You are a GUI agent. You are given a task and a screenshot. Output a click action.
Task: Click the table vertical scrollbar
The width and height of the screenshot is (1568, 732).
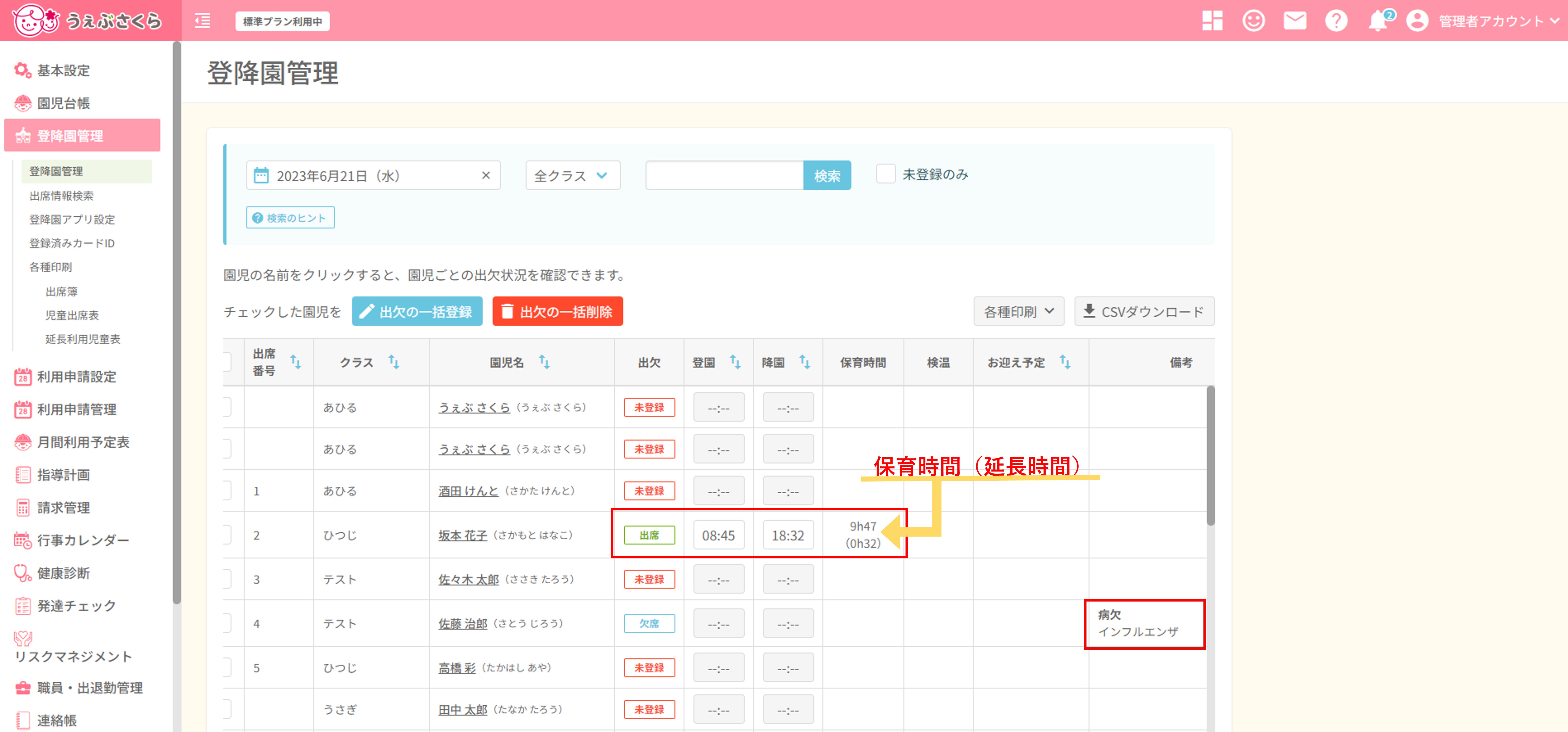click(1211, 455)
